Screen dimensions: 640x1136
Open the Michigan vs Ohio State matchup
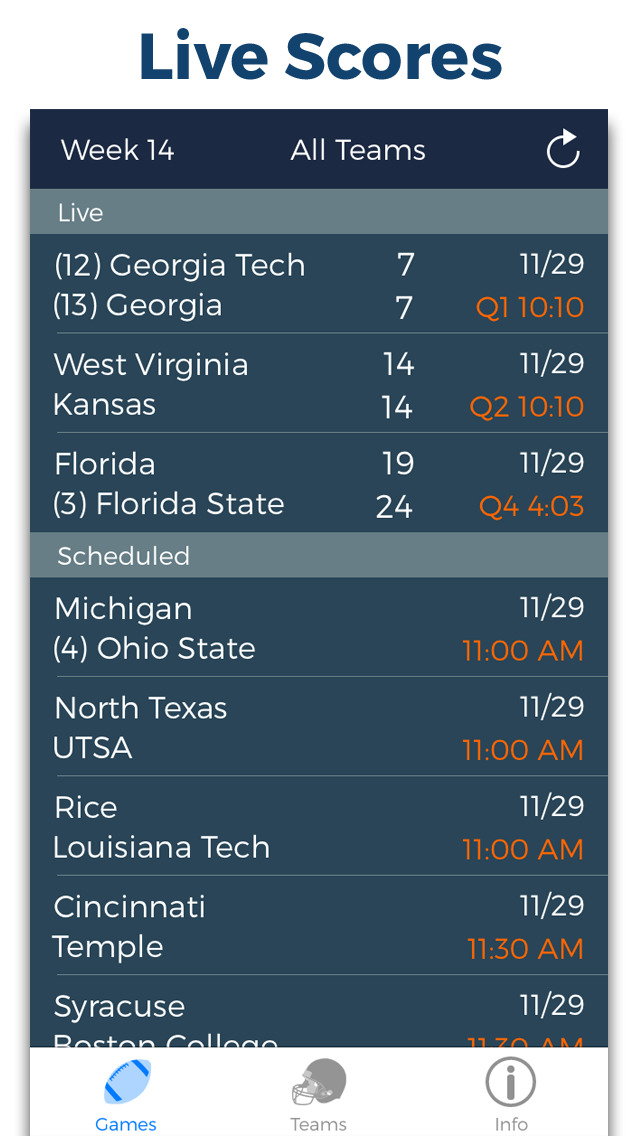pyautogui.click(x=318, y=628)
